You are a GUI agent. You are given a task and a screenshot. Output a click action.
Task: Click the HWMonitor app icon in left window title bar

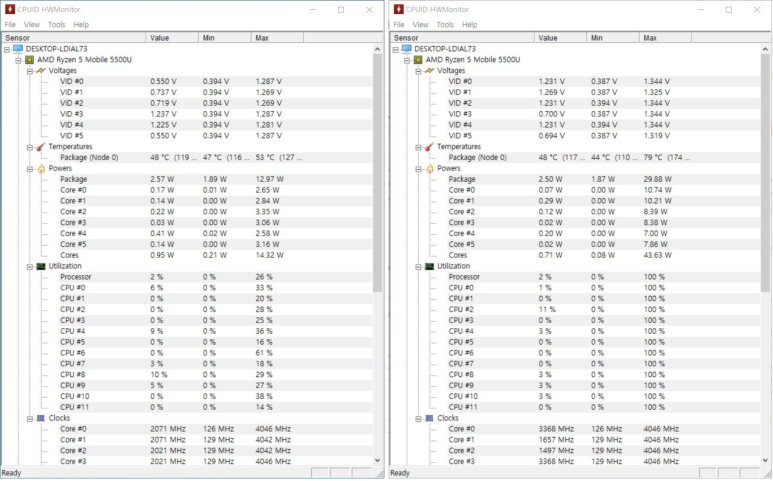(10, 9)
